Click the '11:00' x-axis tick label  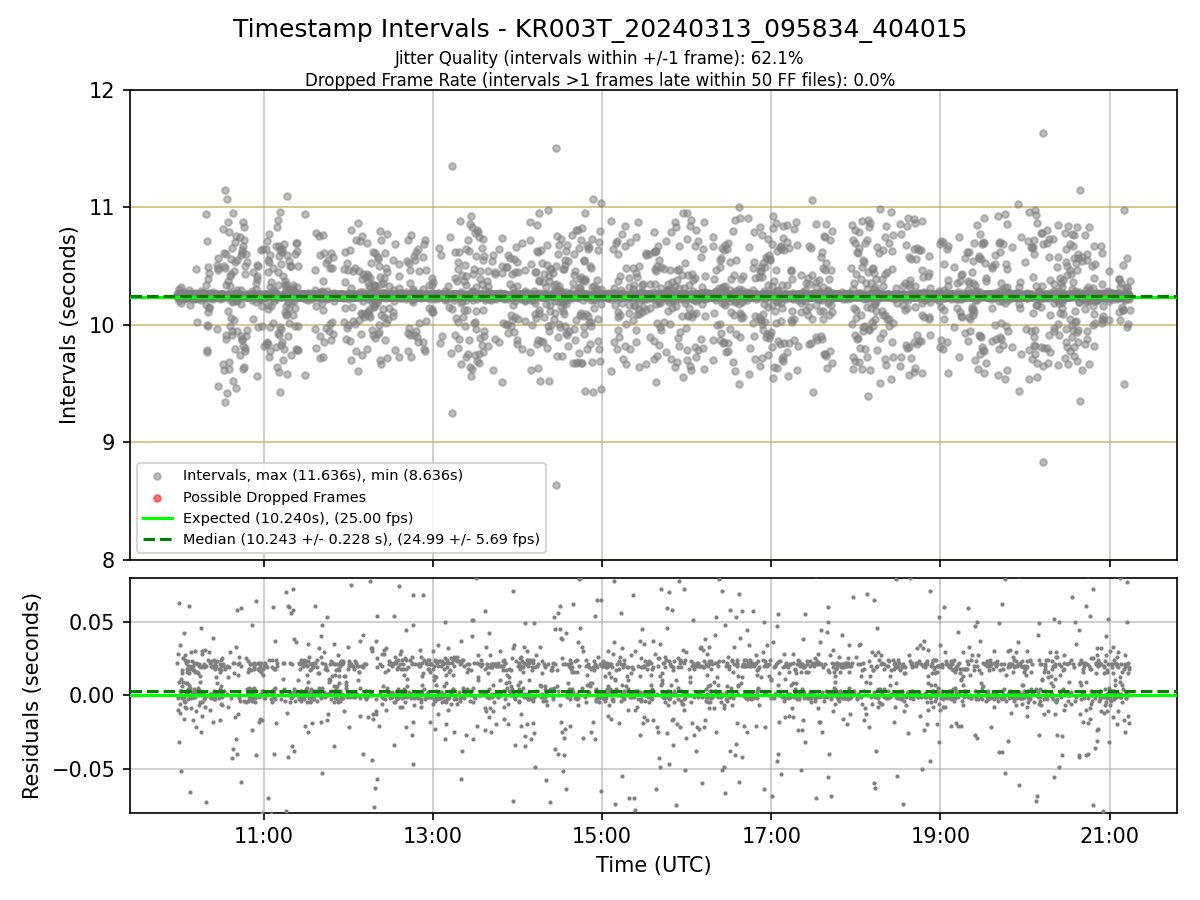pos(264,835)
